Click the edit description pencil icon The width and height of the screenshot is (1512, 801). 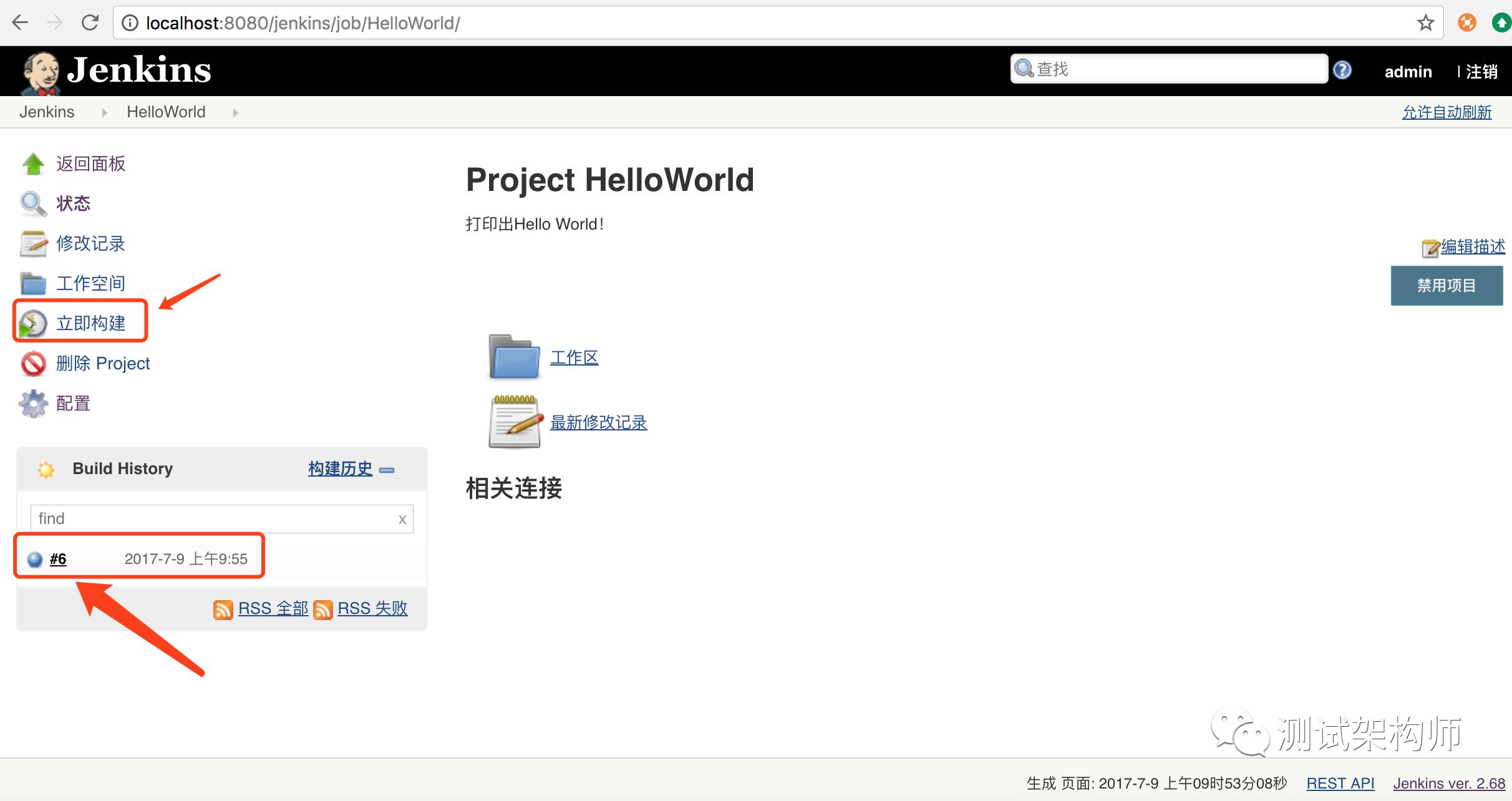[1431, 248]
